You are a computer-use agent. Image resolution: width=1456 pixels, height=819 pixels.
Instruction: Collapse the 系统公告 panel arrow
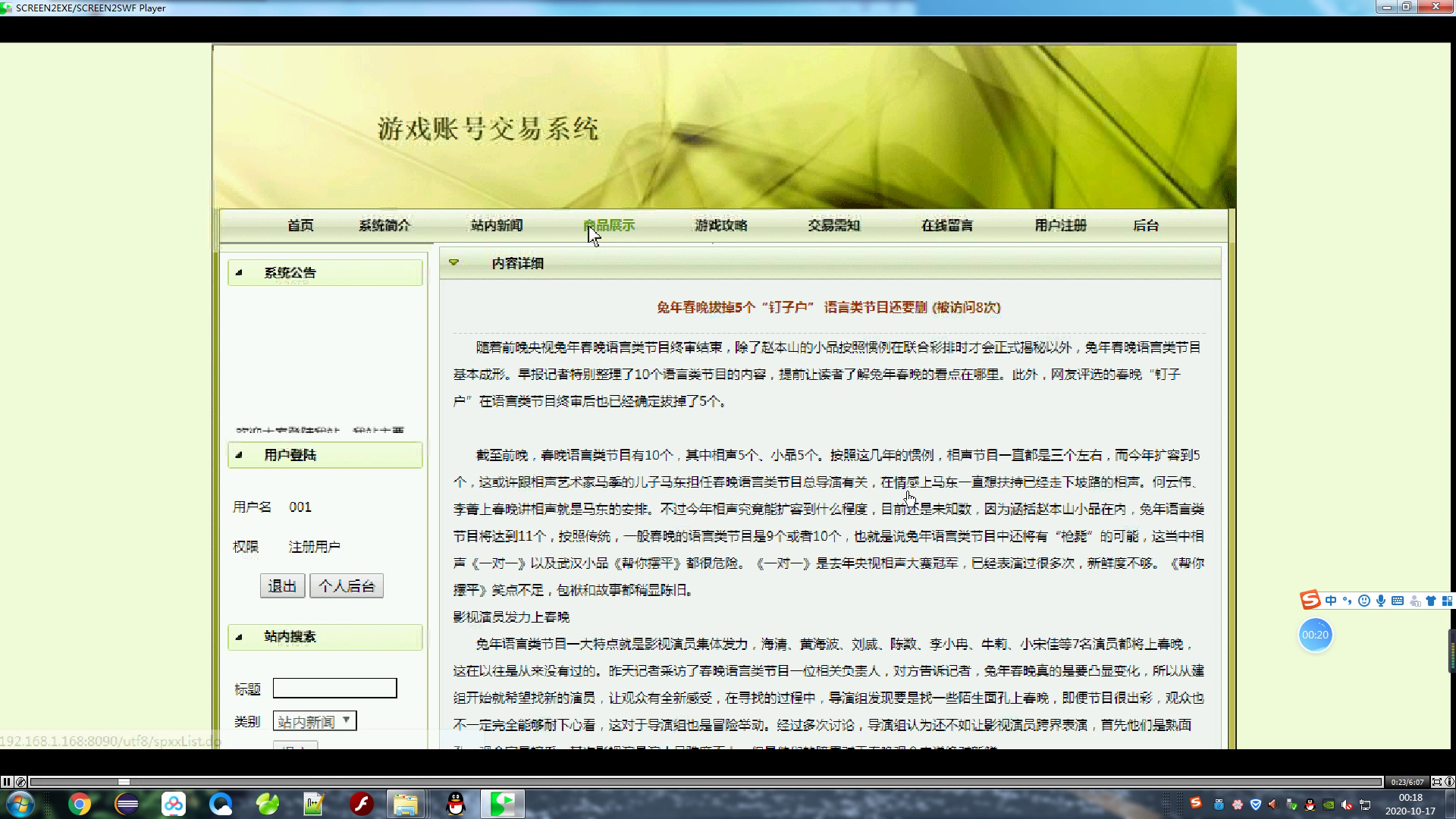239,272
